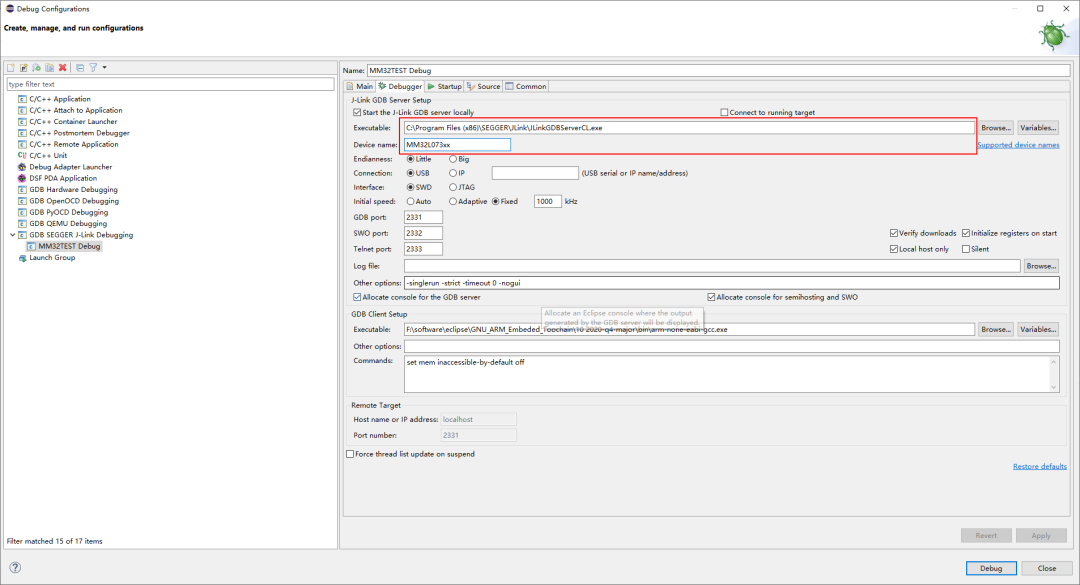1080x585 pixels.
Task: Click icon of GDB QEMU Debugging
Action: pyautogui.click(x=22, y=224)
